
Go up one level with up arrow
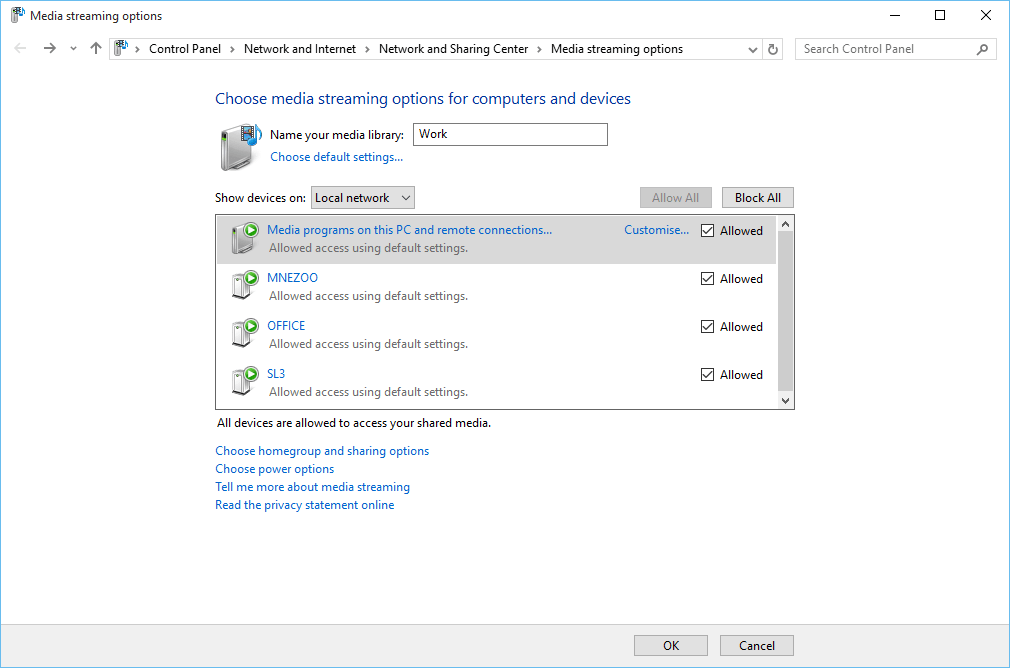[96, 48]
